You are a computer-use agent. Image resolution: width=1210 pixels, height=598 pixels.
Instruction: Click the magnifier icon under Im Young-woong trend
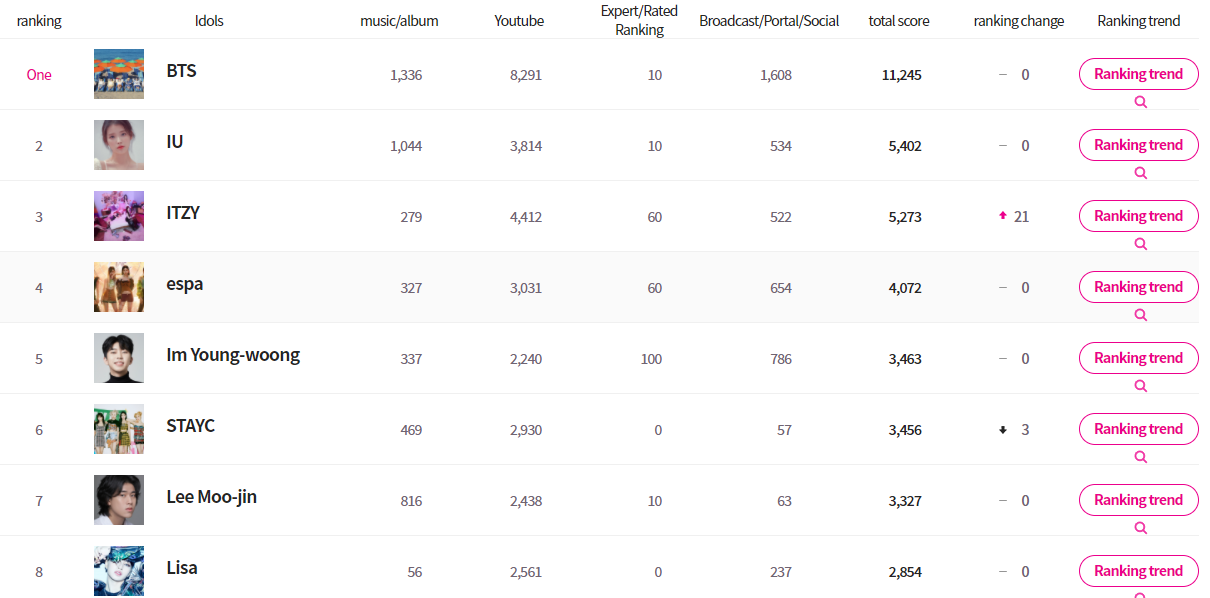click(x=1141, y=386)
